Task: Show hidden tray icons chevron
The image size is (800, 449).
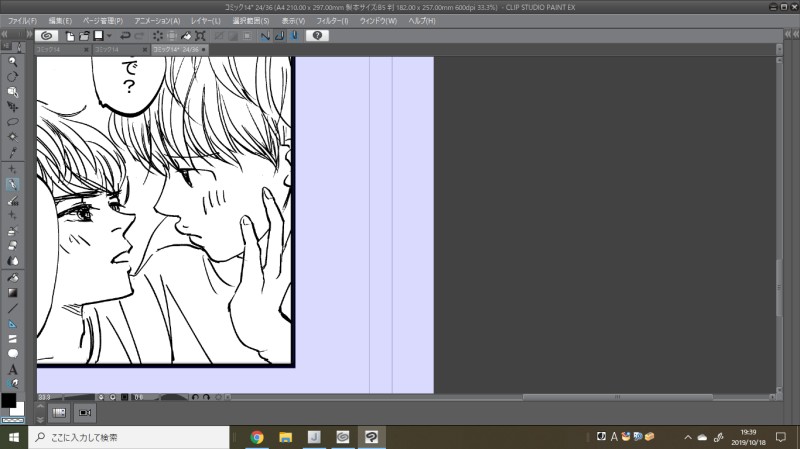Action: pos(688,437)
